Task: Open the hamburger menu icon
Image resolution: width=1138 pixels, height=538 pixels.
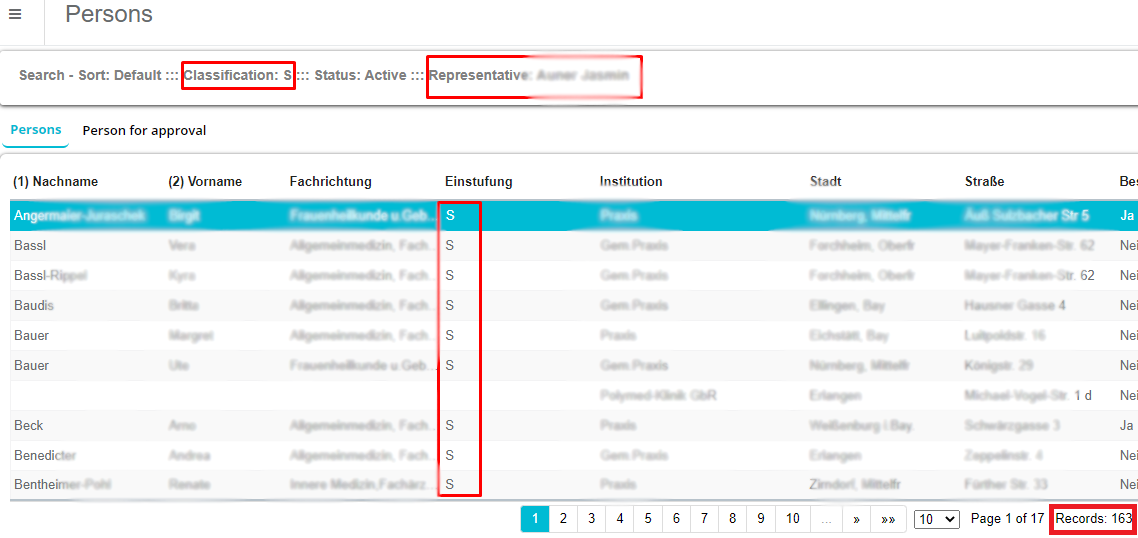Action: coord(15,14)
